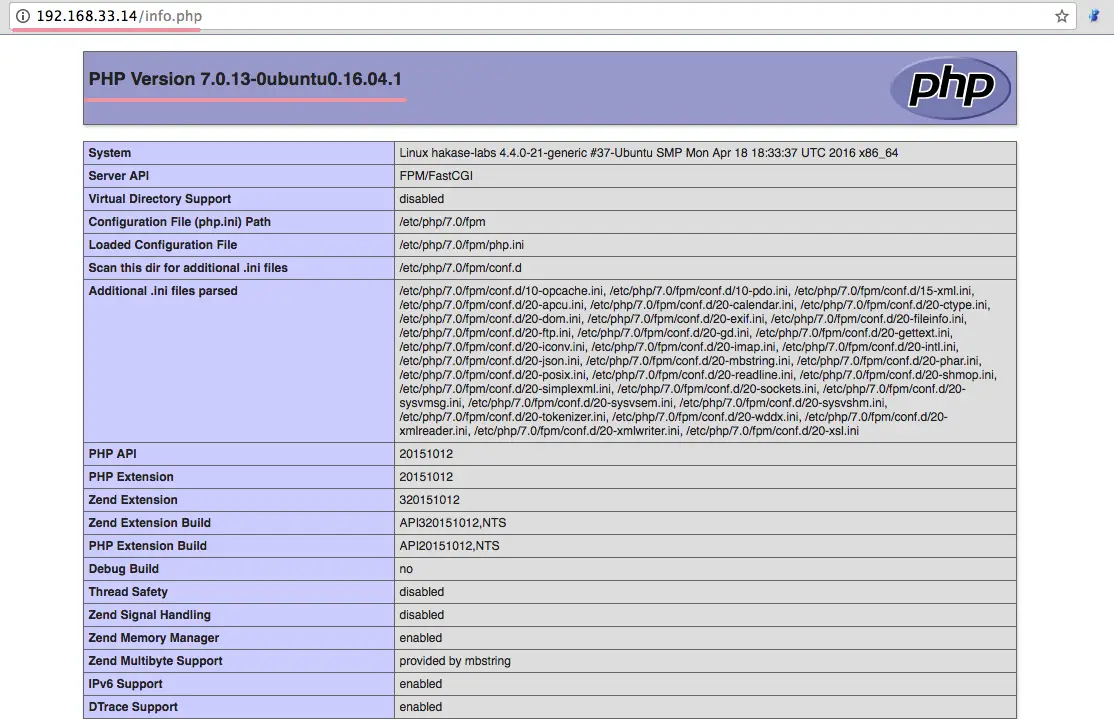Click the Zend Memory Manager label

click(153, 638)
